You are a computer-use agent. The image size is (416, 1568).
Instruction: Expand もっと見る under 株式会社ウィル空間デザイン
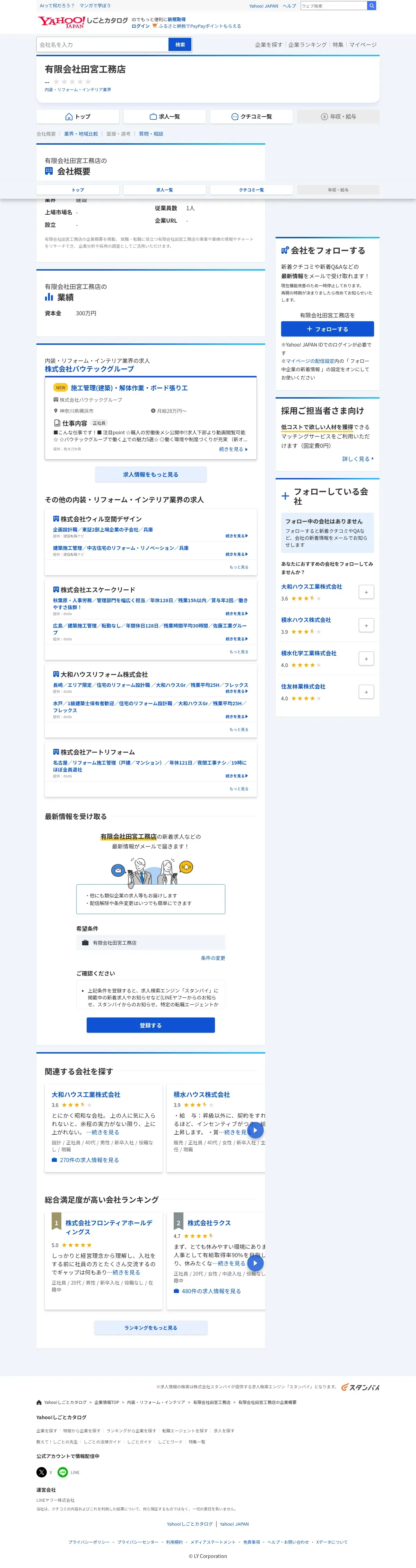pos(239,567)
